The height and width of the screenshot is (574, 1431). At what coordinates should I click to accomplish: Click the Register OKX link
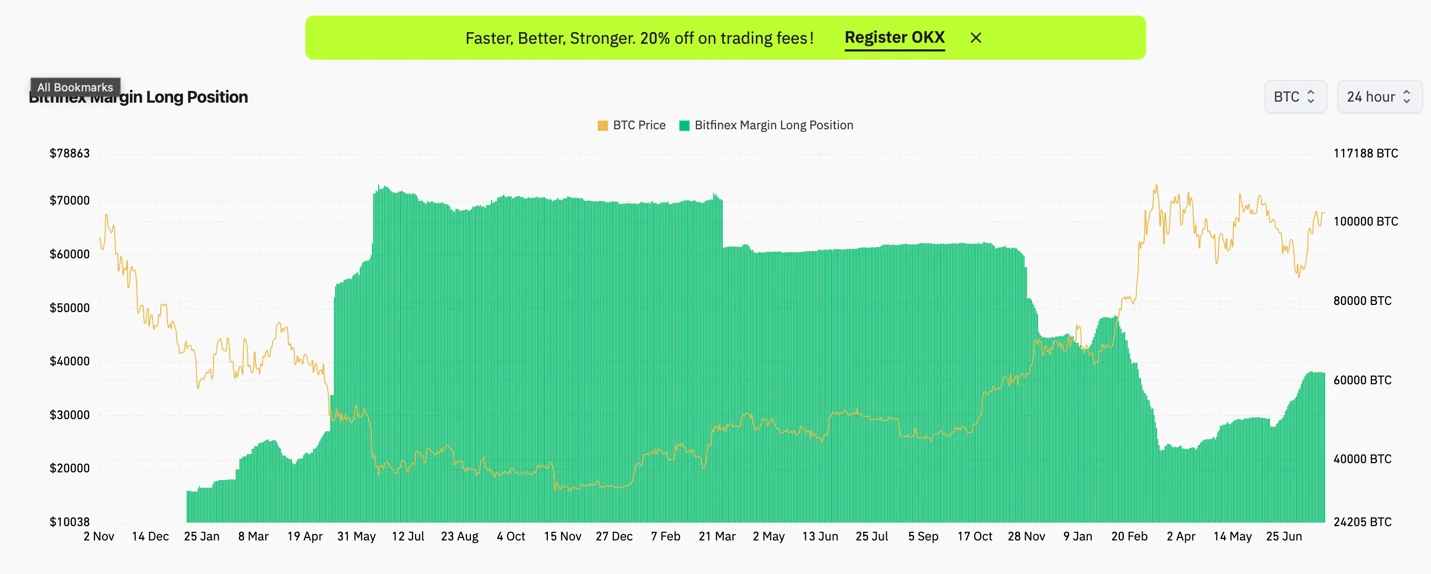coord(894,38)
